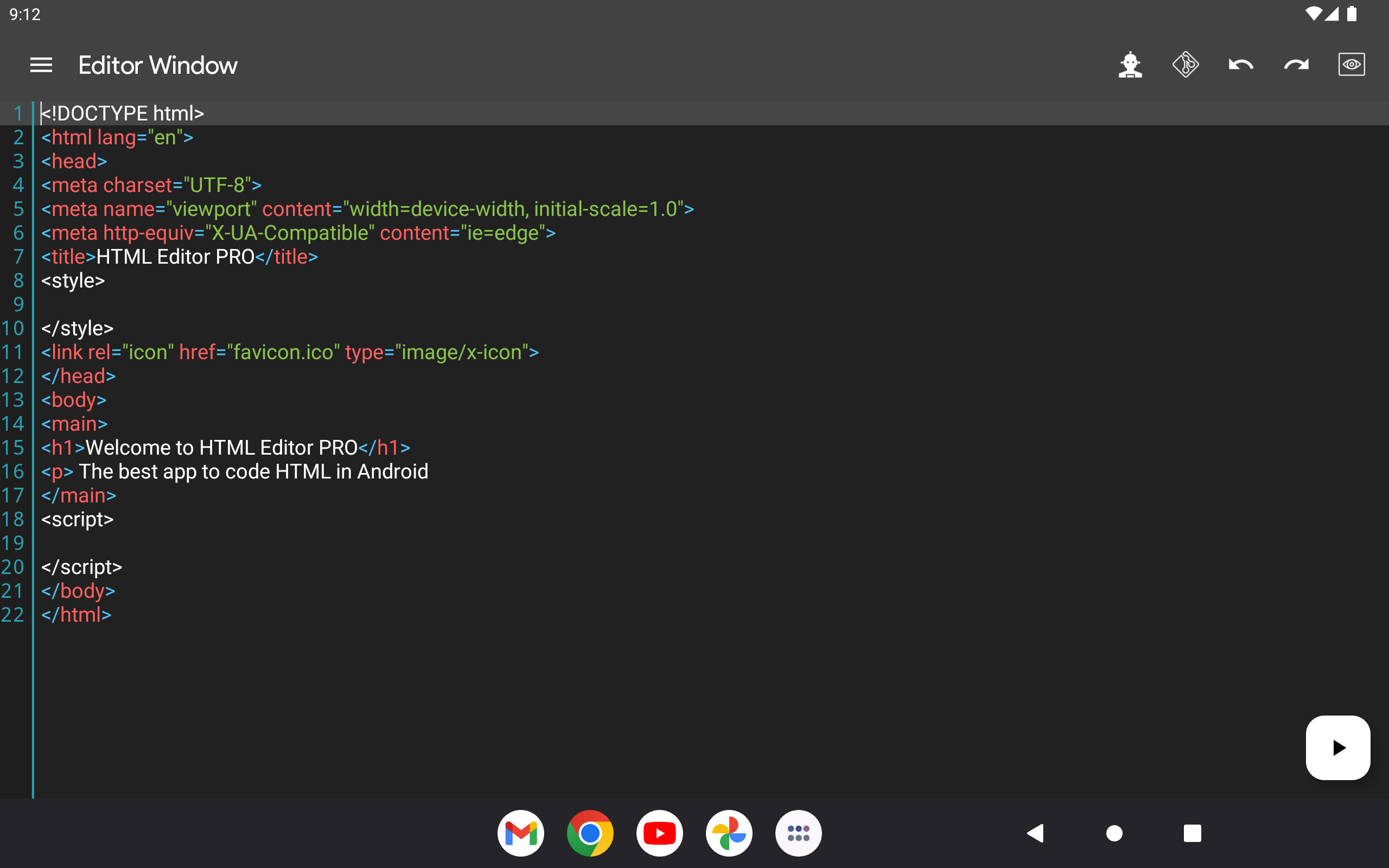Image resolution: width=1389 pixels, height=868 pixels.
Task: Click the empty line inside script tags
Action: 230,543
